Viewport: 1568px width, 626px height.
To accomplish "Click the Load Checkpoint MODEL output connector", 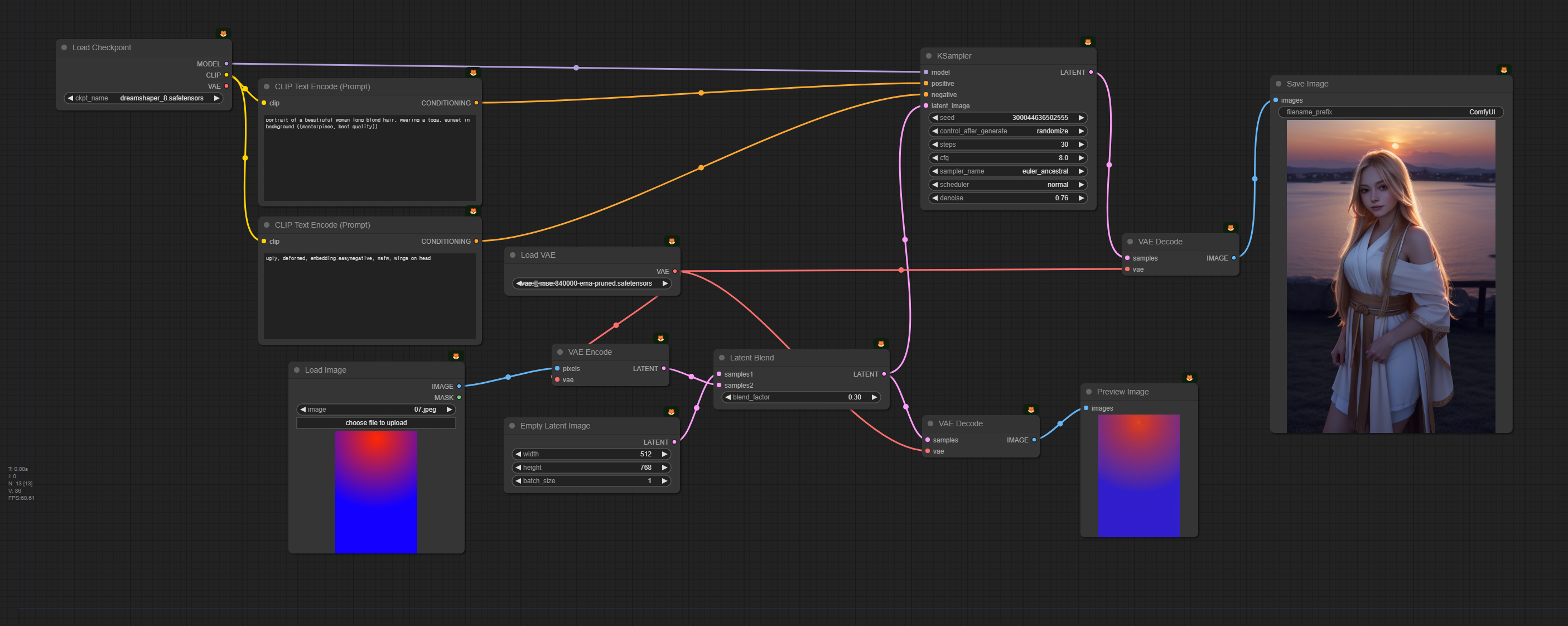I will [x=226, y=64].
